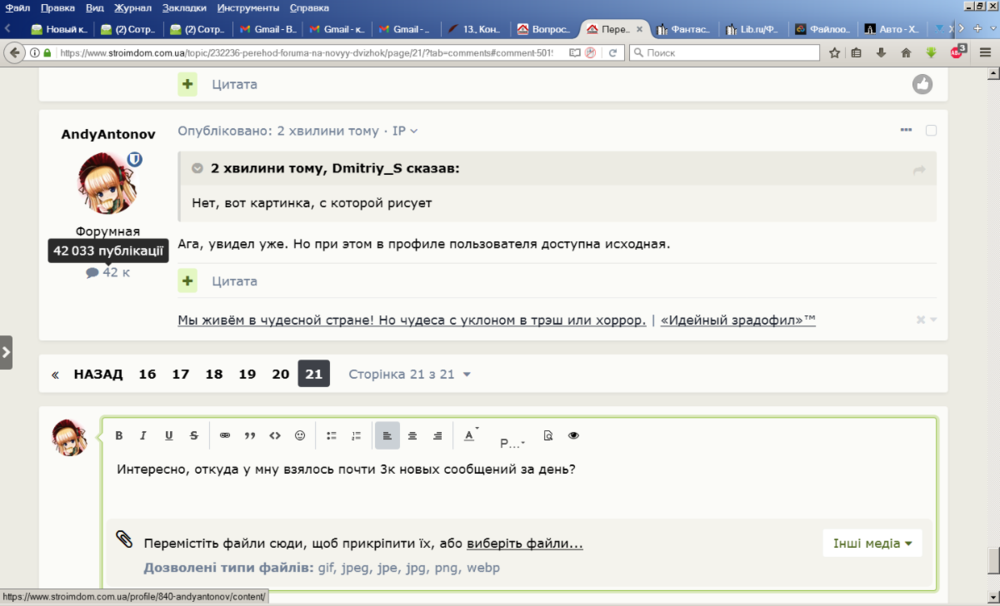1000x606 pixels.
Task: Open the Закладки menu in the menu bar
Action: 183,7
